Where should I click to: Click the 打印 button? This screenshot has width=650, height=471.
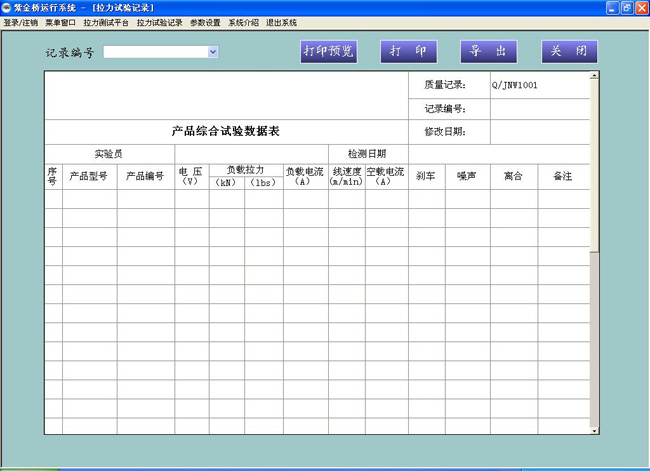[x=409, y=51]
